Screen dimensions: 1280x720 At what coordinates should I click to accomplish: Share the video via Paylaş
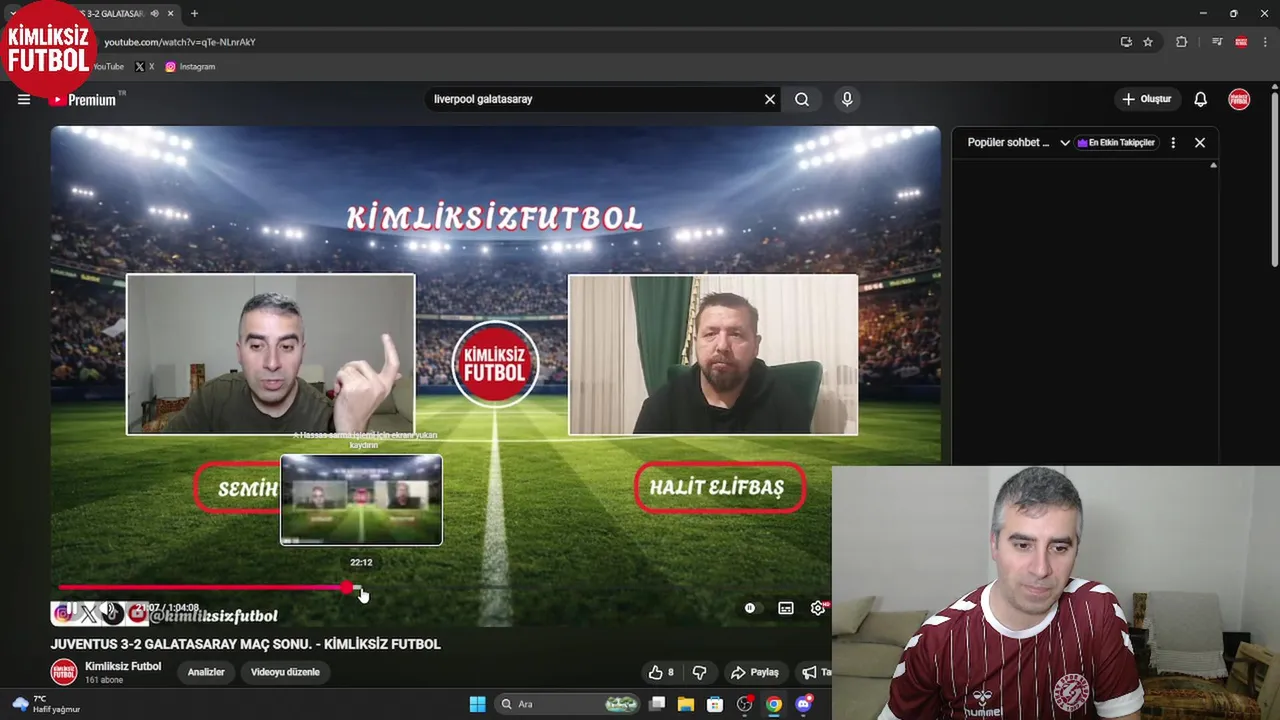(755, 672)
